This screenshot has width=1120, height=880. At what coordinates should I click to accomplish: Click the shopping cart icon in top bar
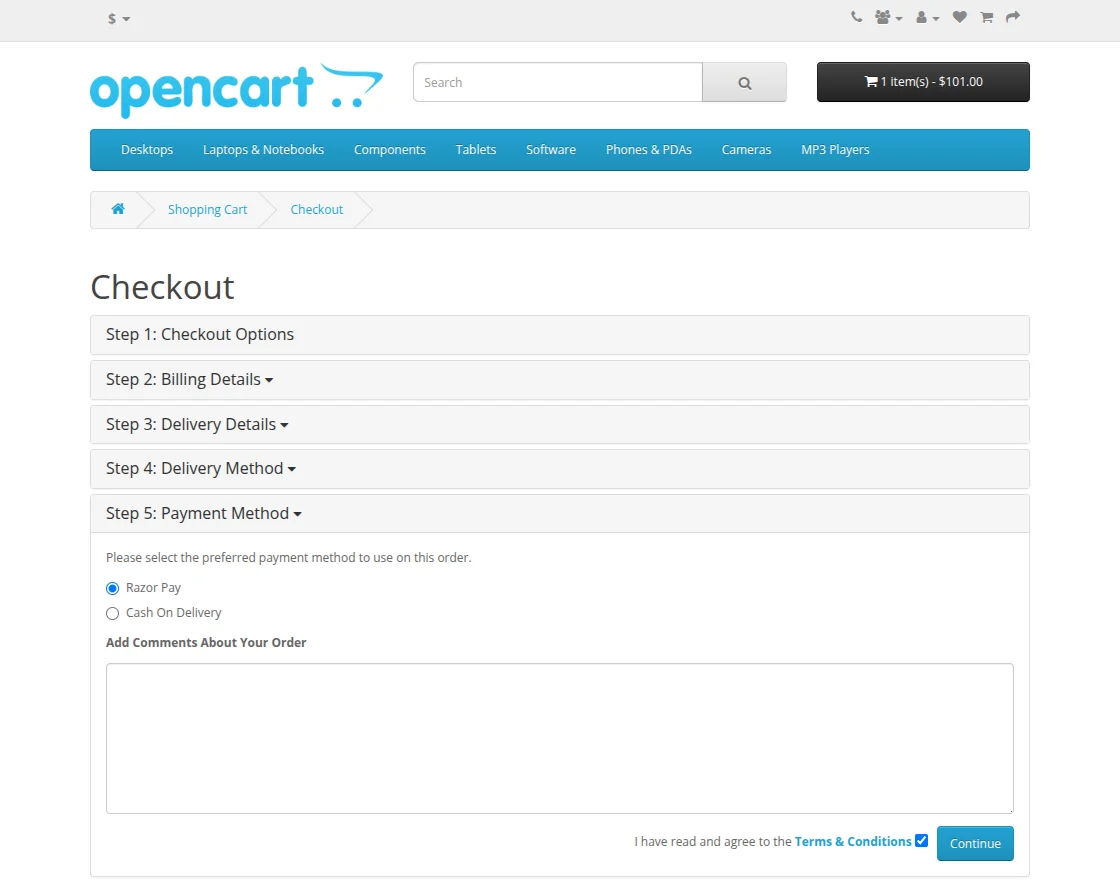point(986,17)
